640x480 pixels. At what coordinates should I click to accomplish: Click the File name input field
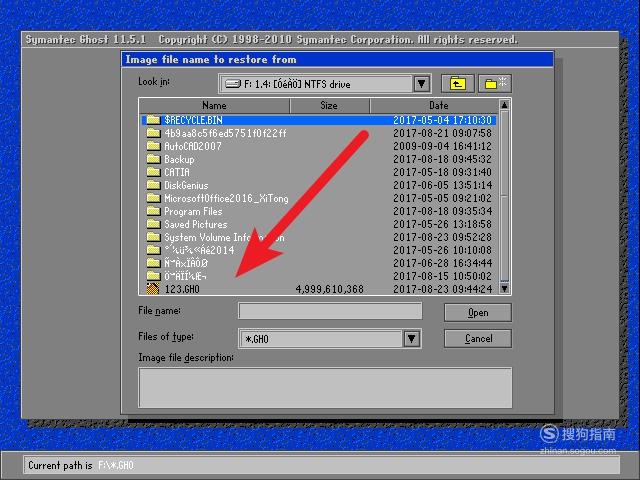pos(330,311)
